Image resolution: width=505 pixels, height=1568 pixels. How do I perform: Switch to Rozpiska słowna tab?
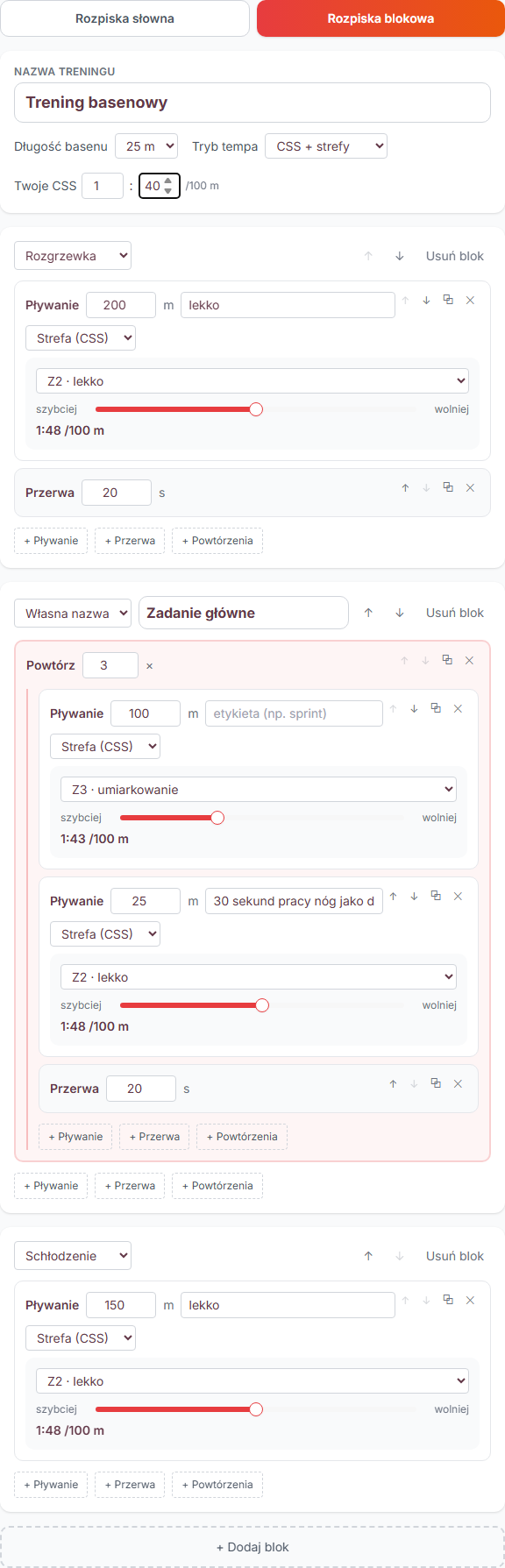(x=124, y=18)
